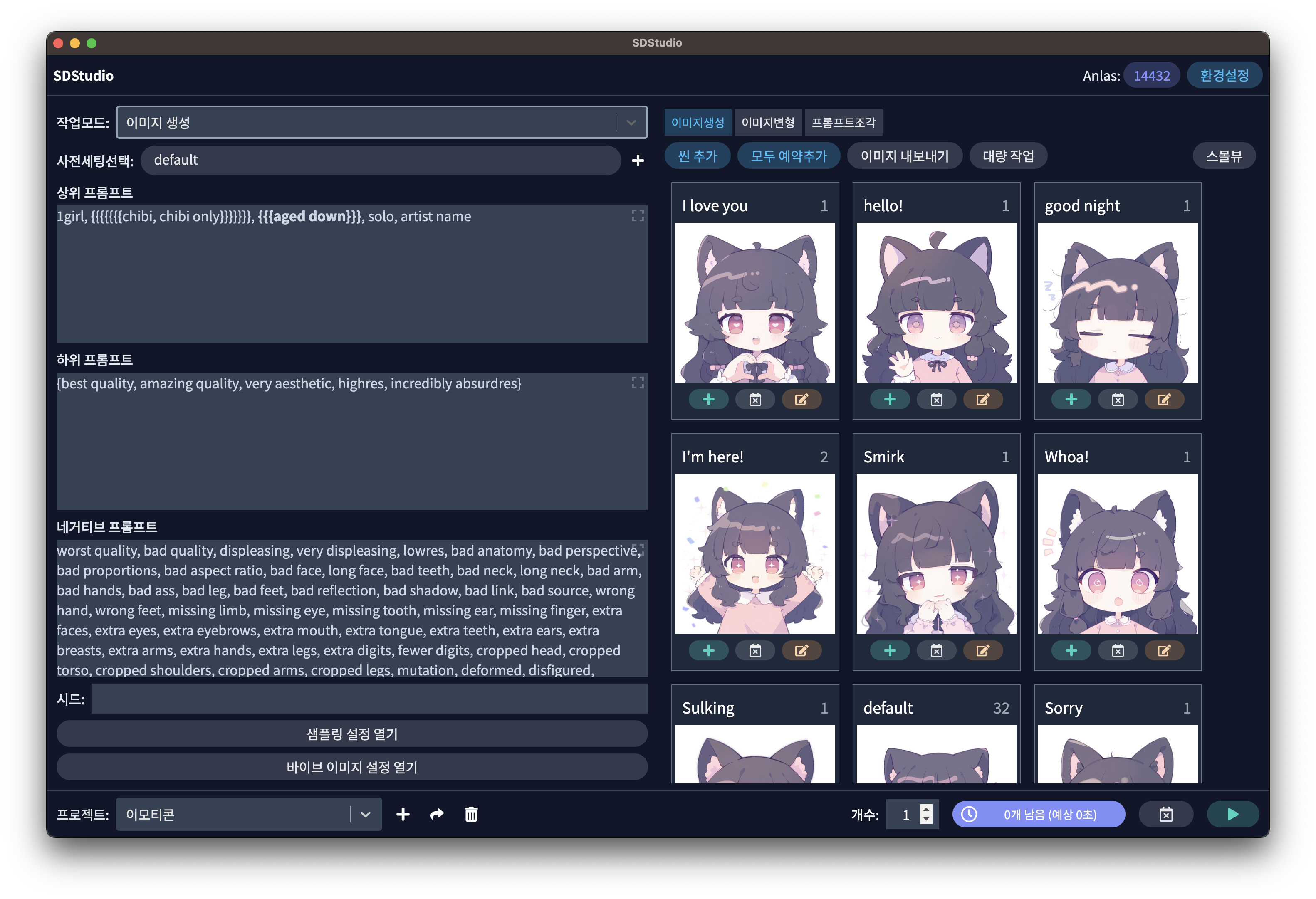Edit the 'good night' scene
This screenshot has width=1316, height=899.
tap(1164, 400)
